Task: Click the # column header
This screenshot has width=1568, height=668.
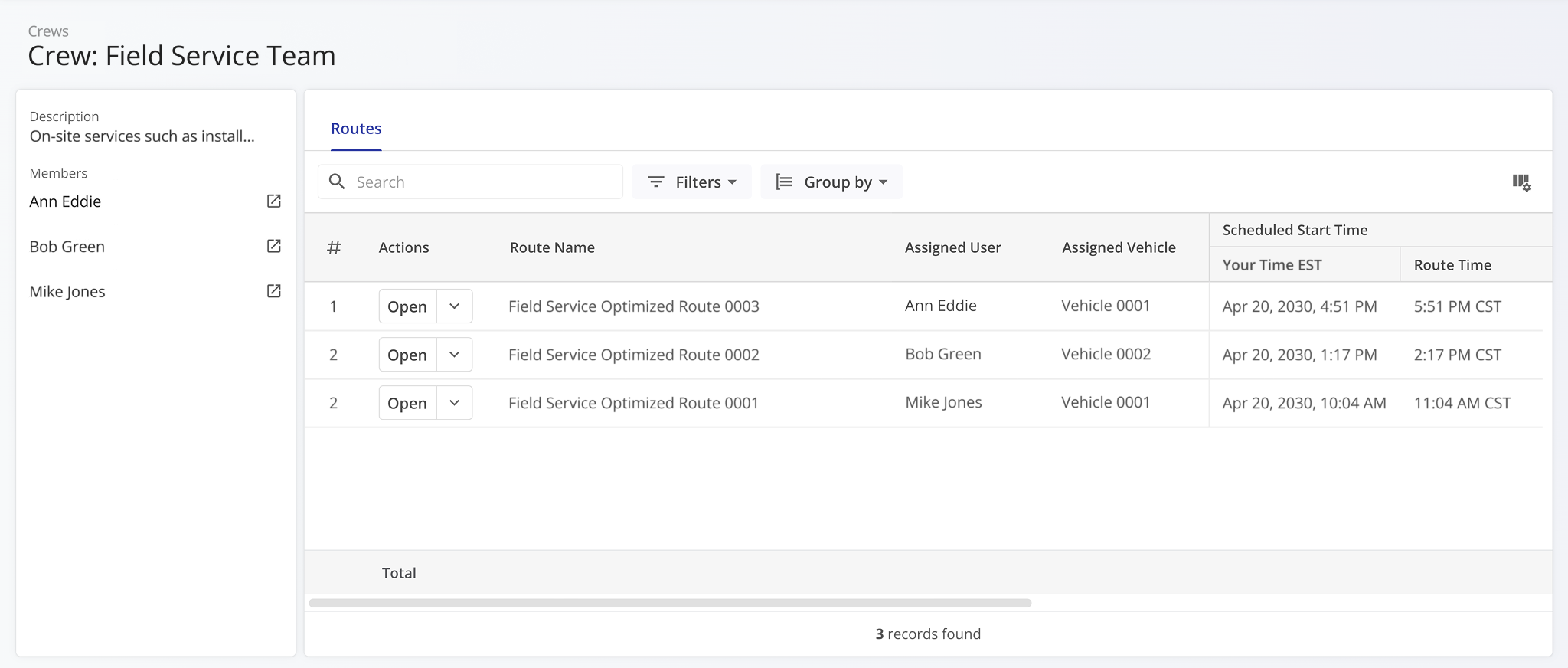Action: click(334, 247)
